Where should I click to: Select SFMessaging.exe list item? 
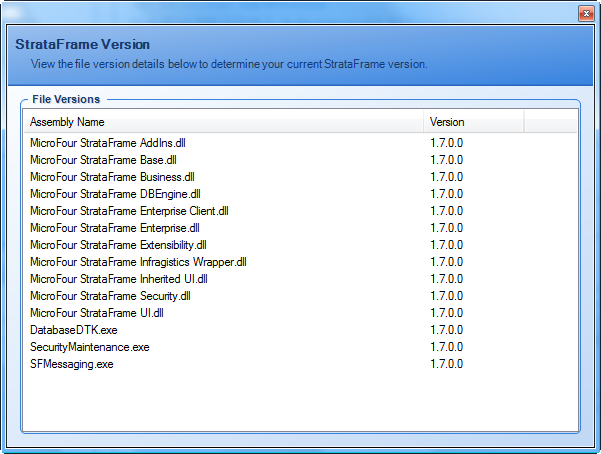(72, 364)
